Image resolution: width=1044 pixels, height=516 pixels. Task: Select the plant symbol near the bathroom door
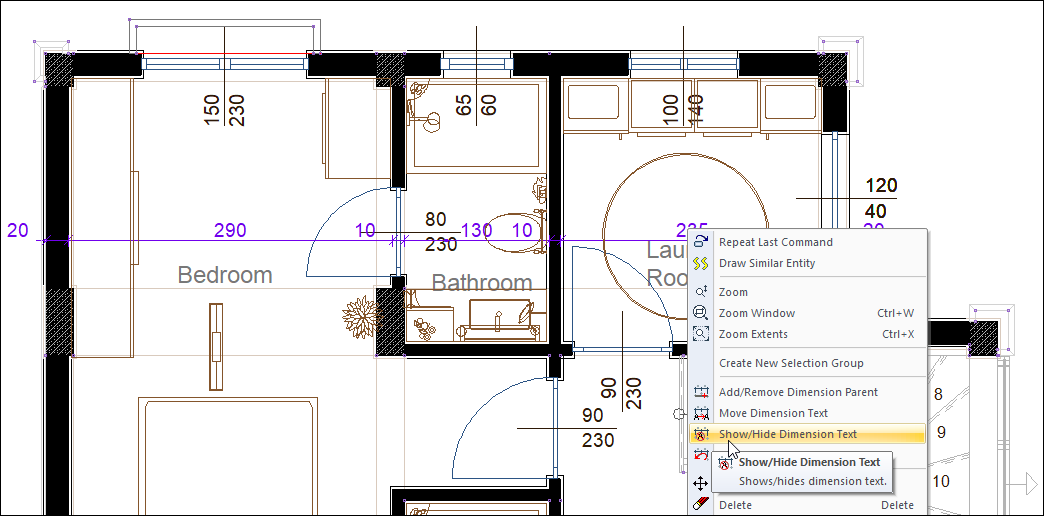(x=361, y=316)
